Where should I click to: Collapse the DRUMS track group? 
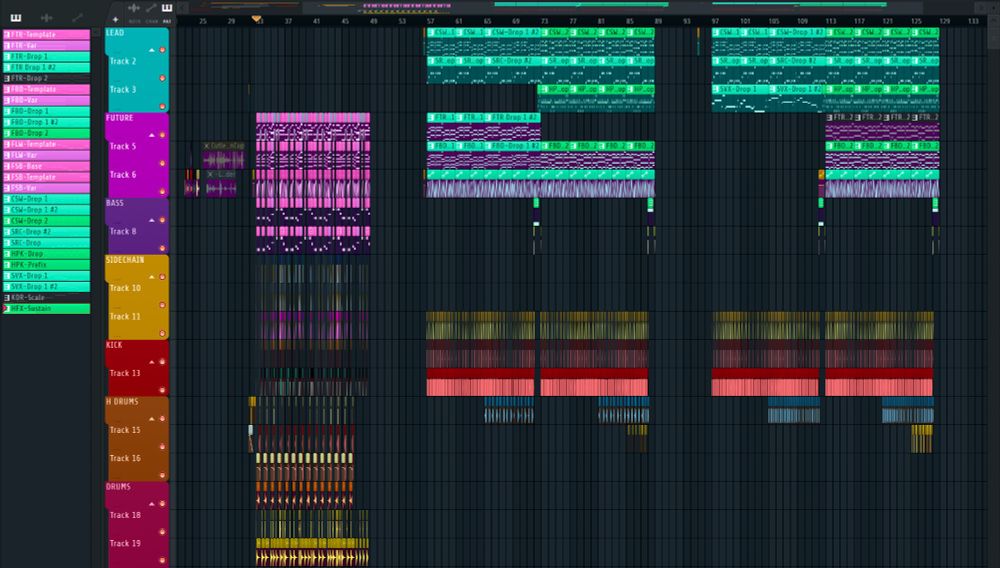[x=152, y=504]
